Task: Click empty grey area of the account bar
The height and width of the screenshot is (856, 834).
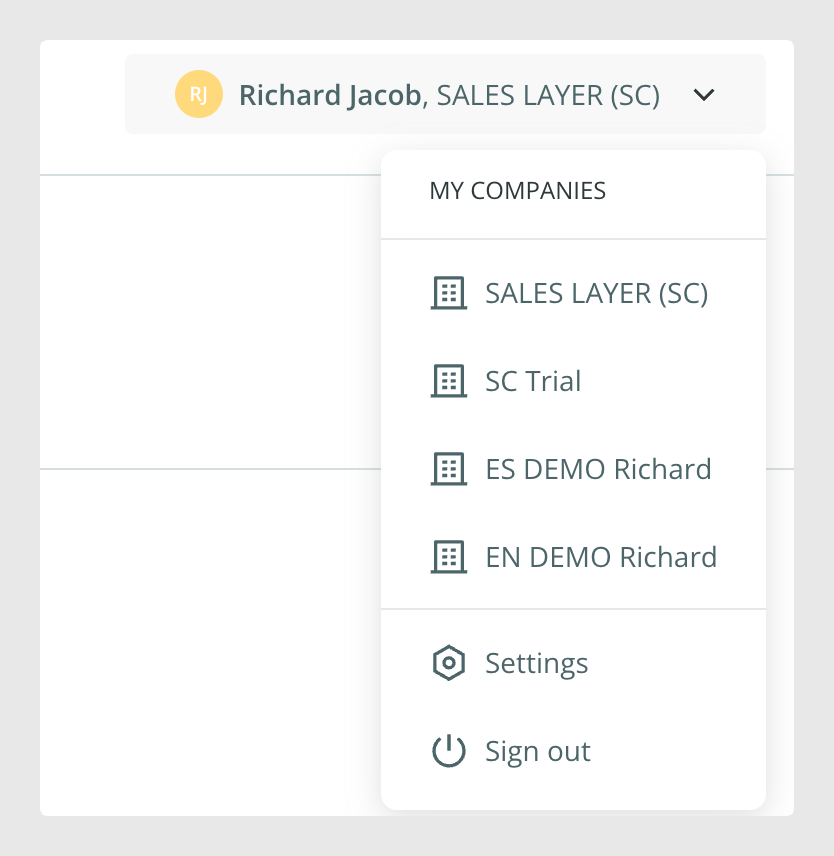Action: coord(742,94)
